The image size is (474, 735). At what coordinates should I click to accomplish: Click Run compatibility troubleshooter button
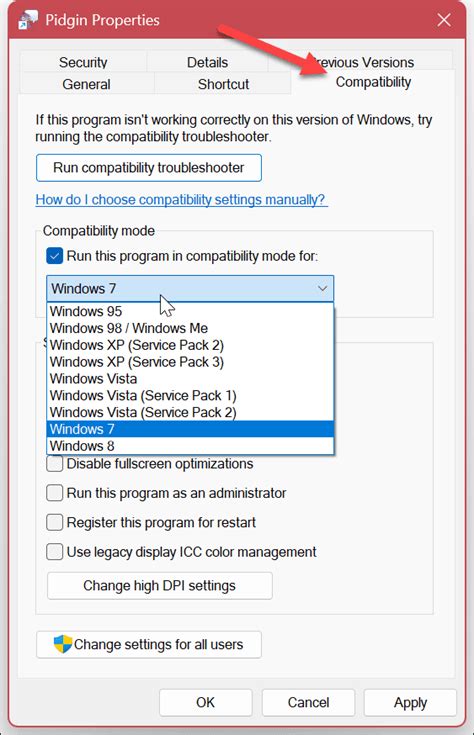(149, 168)
